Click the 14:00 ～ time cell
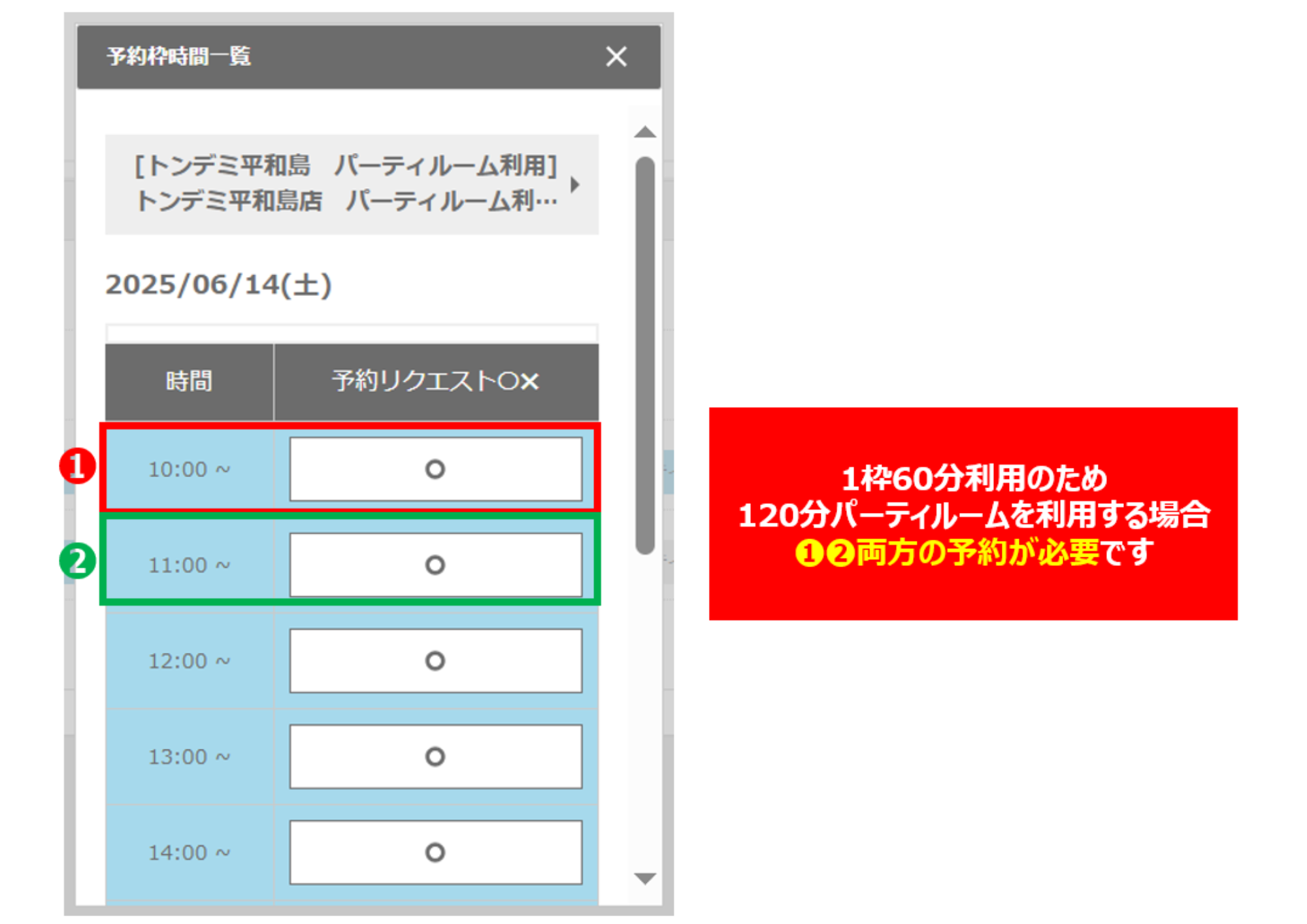 click(190, 852)
